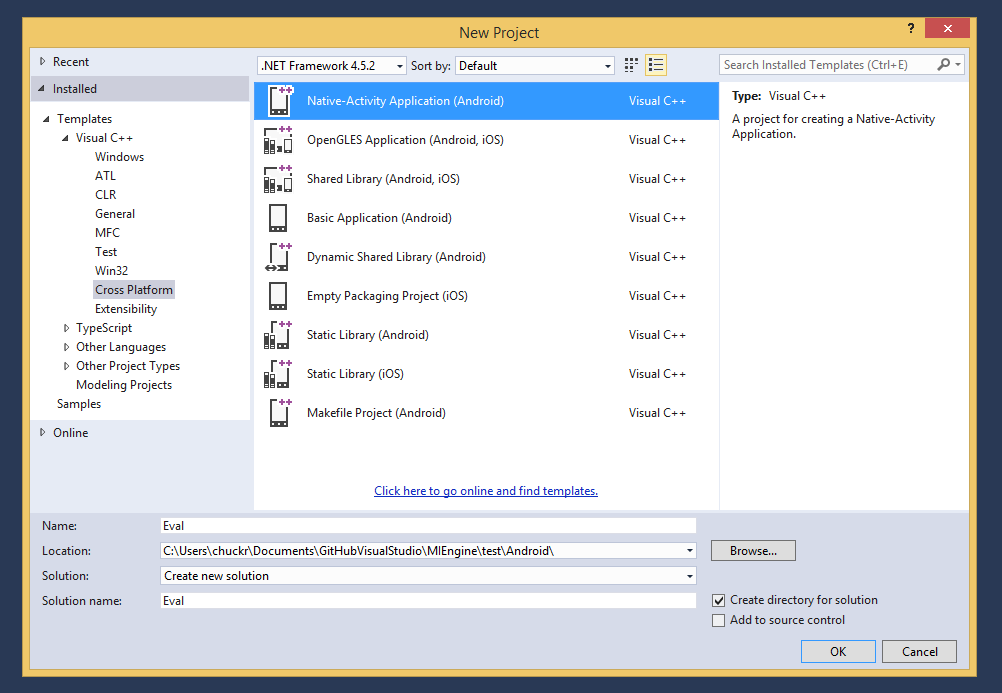1002x693 pixels.
Task: Click into the project Name field
Action: pos(428,525)
